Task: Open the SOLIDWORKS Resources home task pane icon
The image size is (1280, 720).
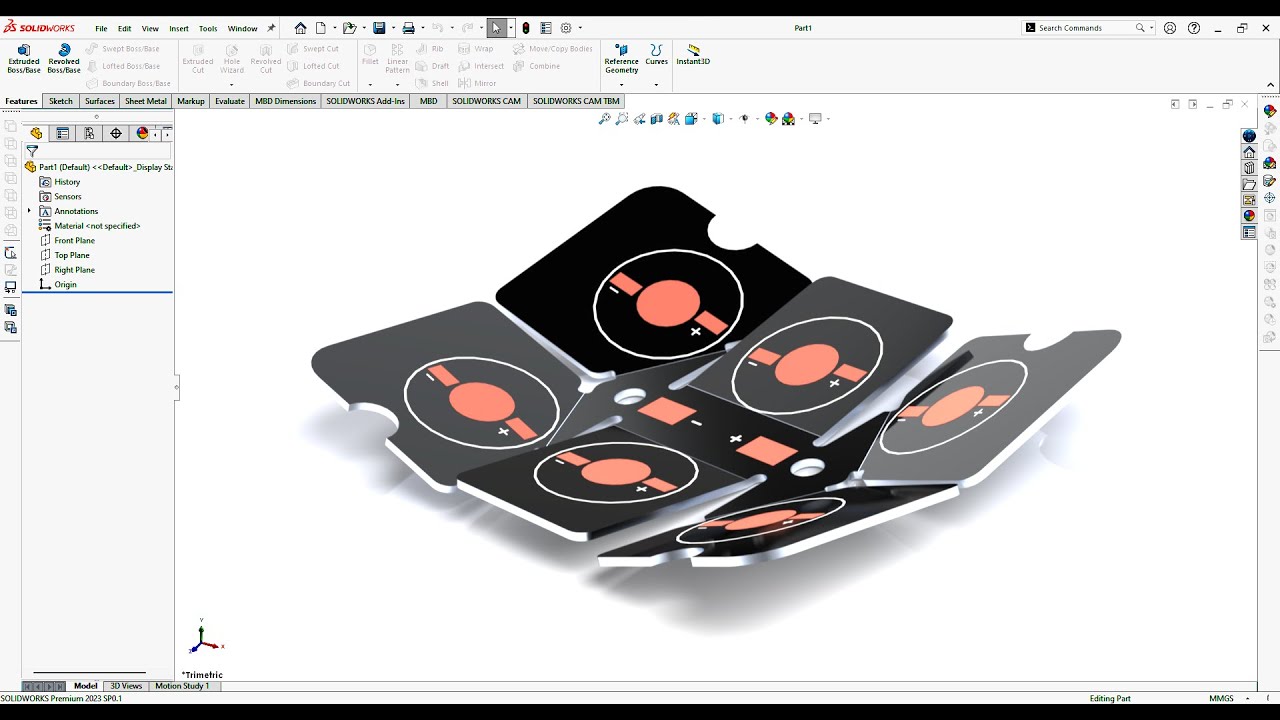Action: (x=1249, y=152)
